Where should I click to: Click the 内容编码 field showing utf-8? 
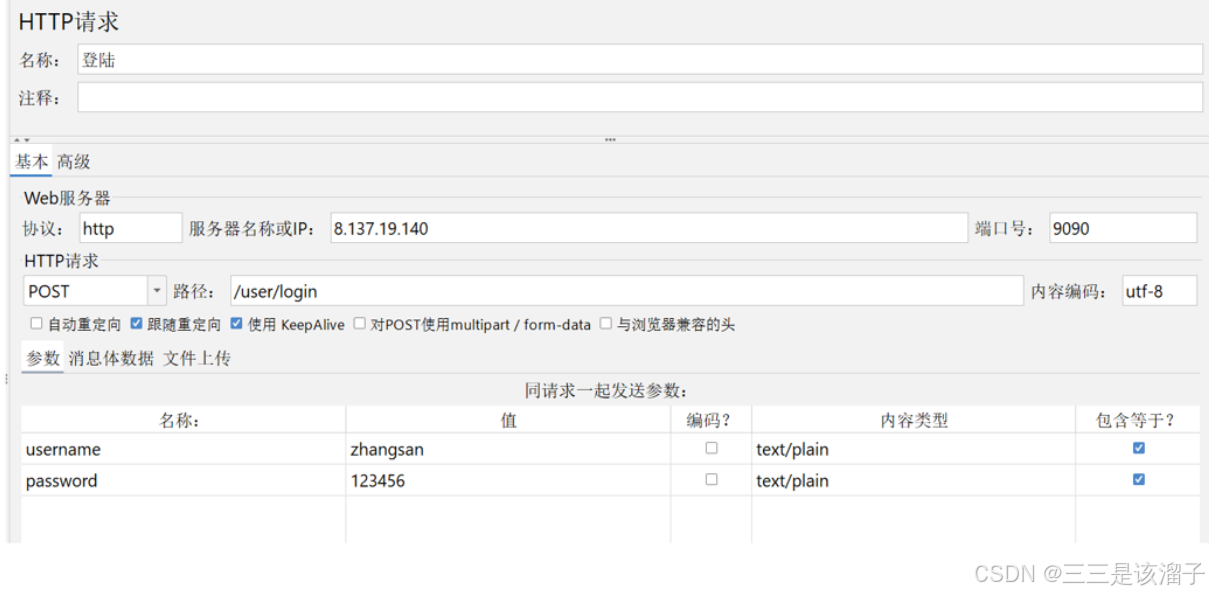[1158, 291]
